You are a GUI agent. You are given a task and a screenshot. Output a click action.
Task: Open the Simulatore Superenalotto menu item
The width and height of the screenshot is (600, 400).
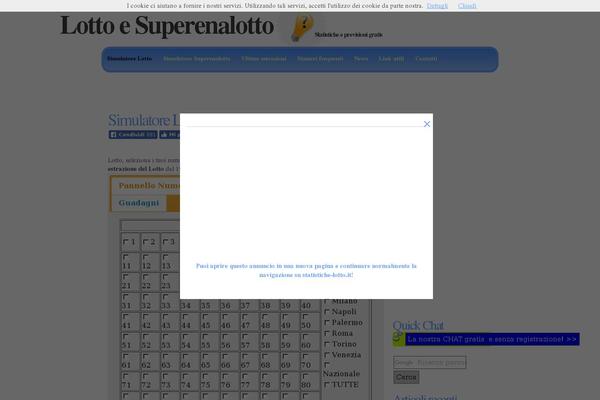[197, 59]
